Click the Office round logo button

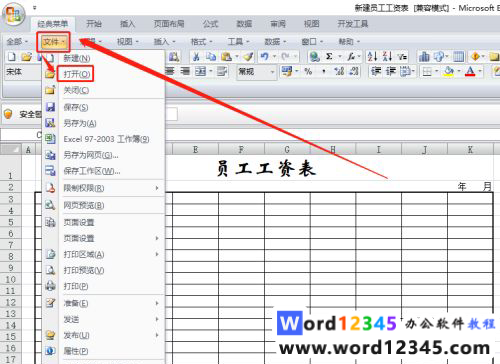(14, 15)
